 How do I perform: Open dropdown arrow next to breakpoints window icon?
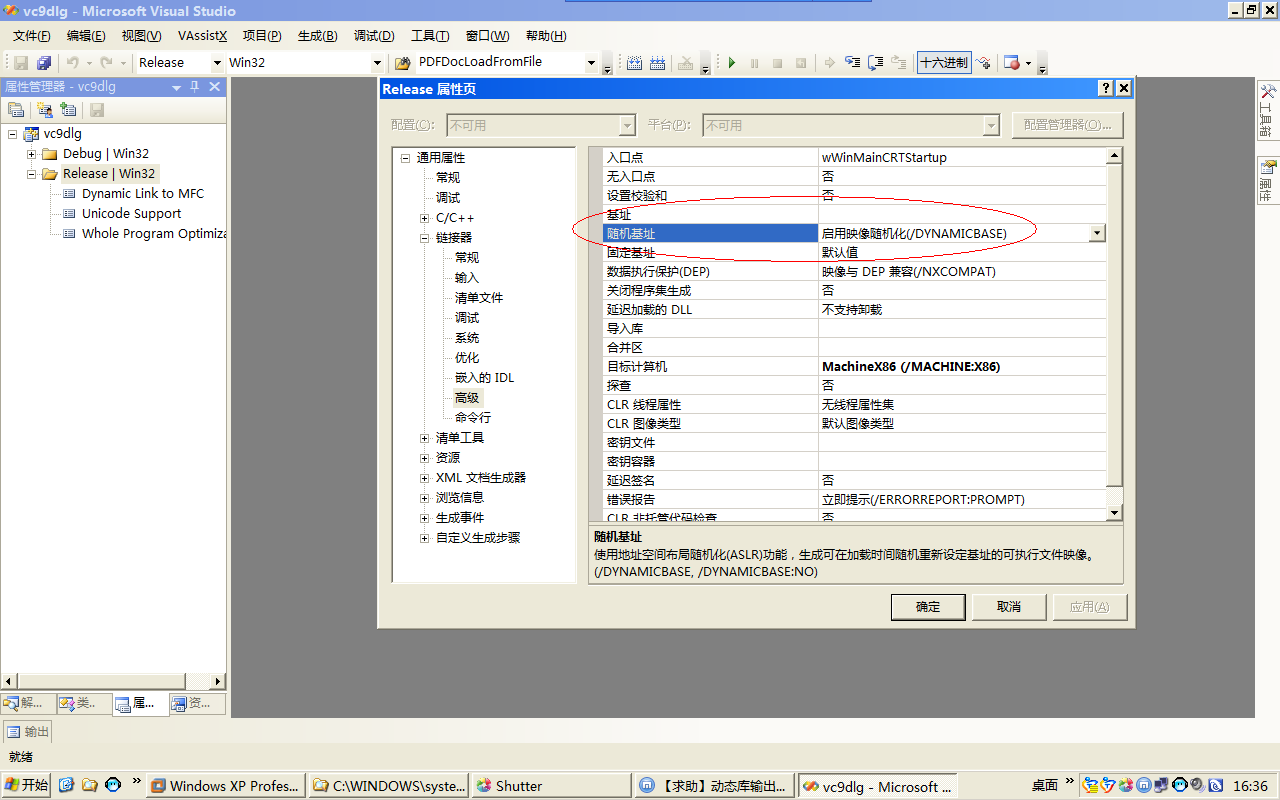point(1029,63)
